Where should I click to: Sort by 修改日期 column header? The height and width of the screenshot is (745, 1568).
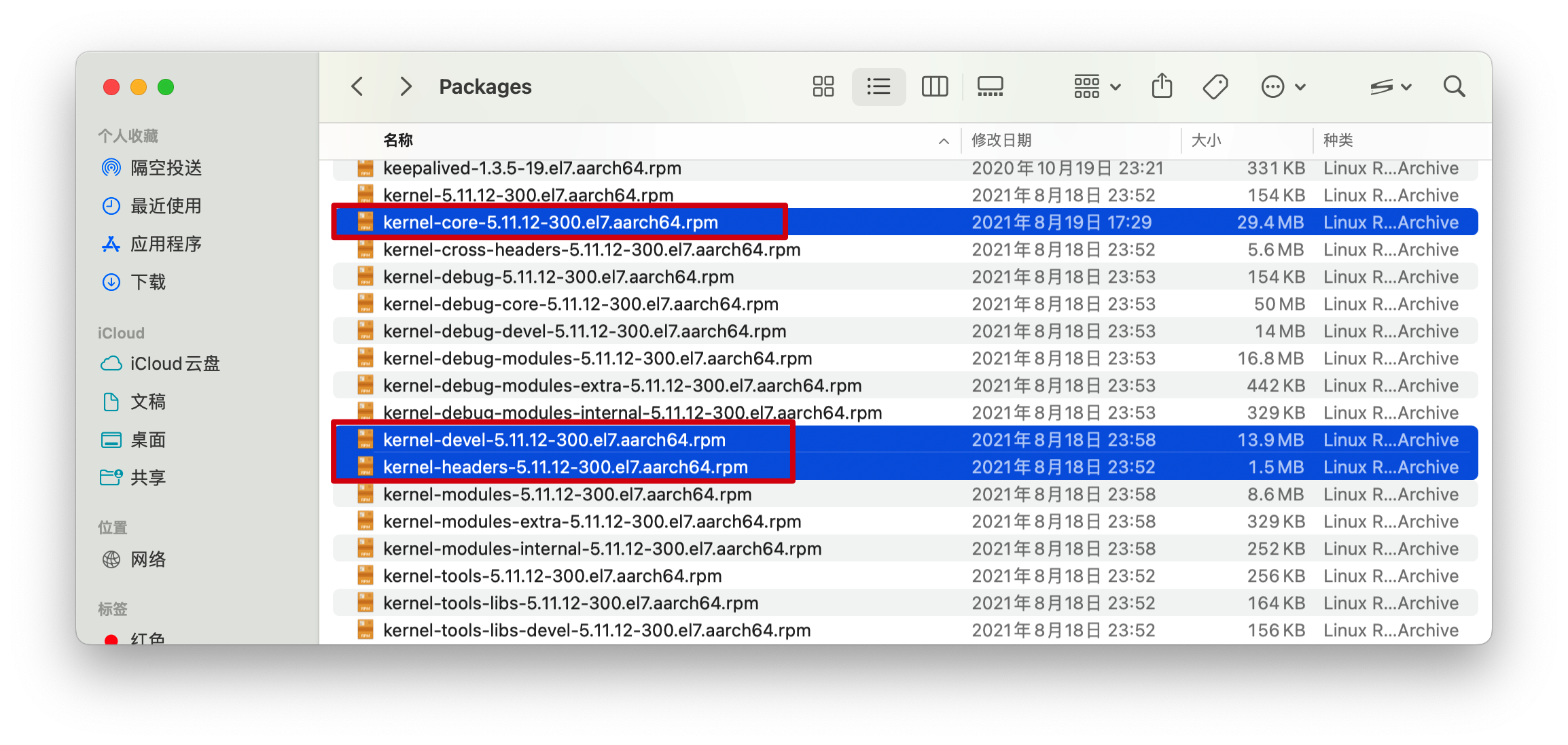[x=1001, y=141]
